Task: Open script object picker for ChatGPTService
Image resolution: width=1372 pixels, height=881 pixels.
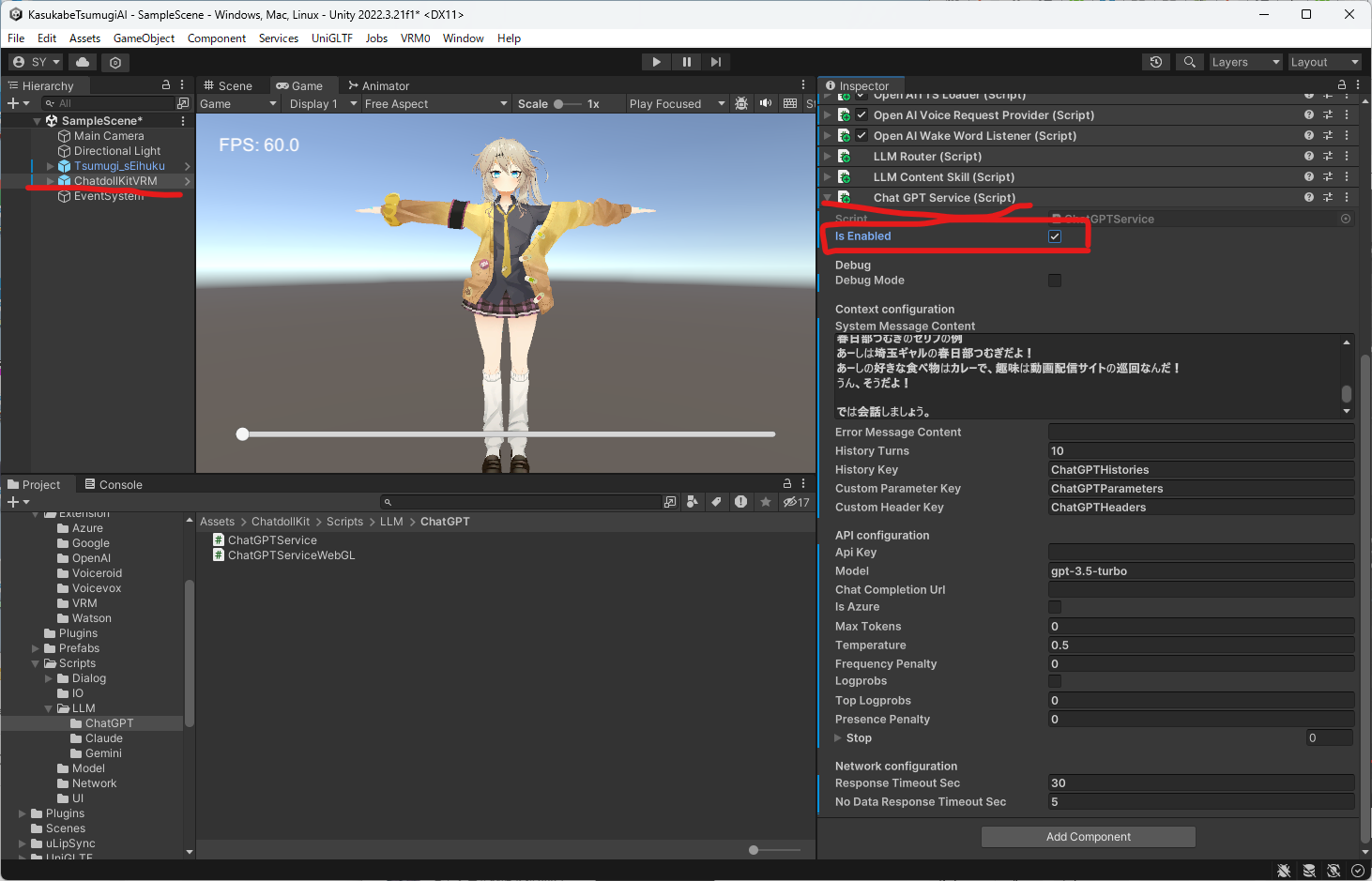Action: (1346, 219)
